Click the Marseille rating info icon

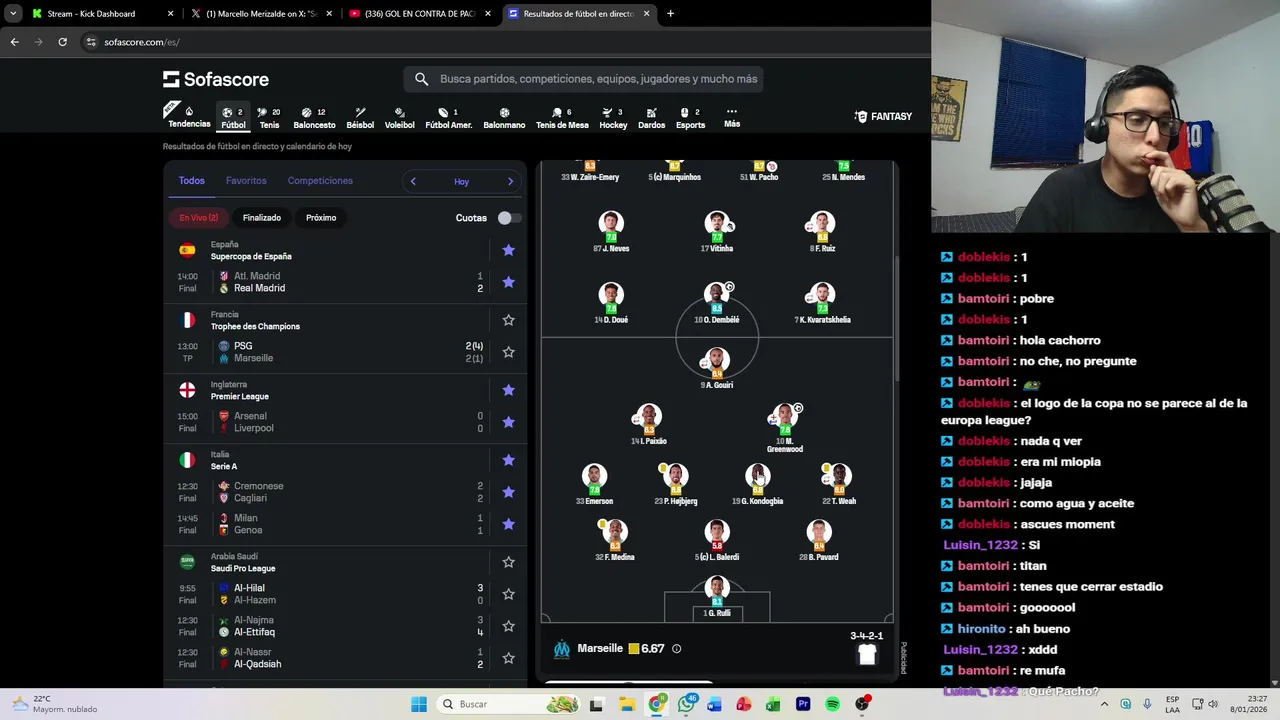click(x=676, y=649)
